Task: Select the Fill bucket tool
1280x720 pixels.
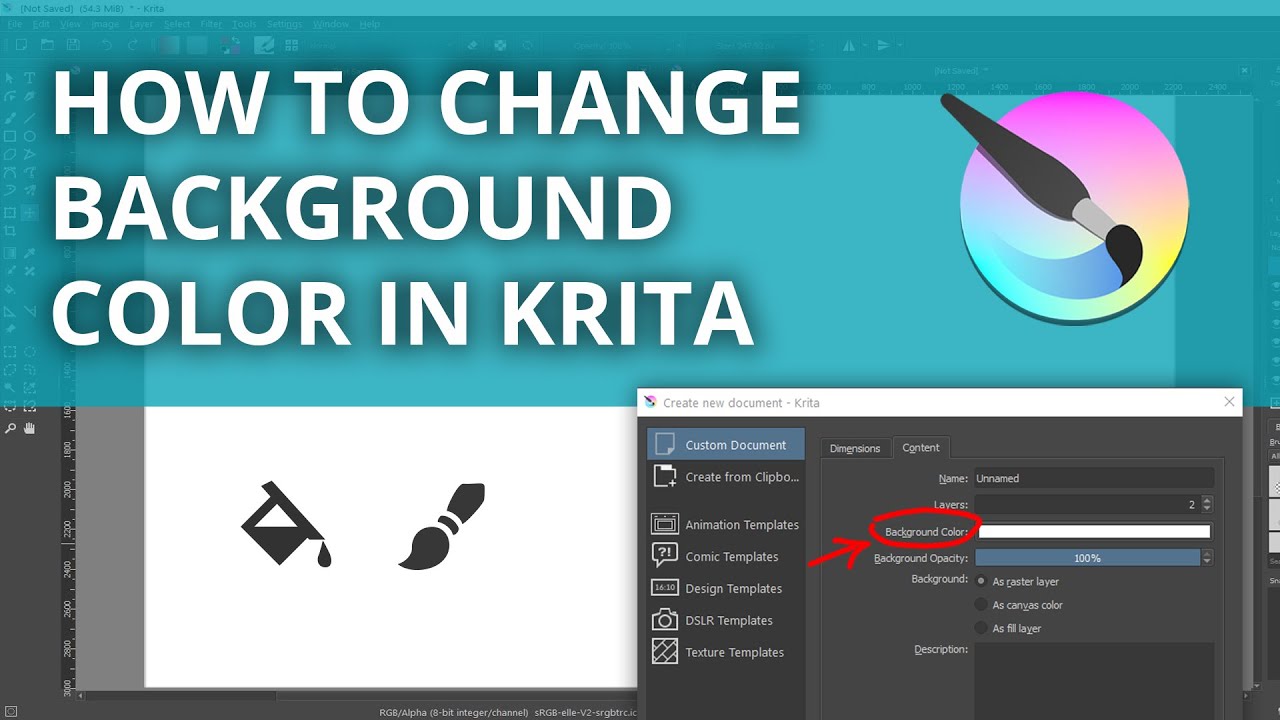Action: (x=10, y=290)
